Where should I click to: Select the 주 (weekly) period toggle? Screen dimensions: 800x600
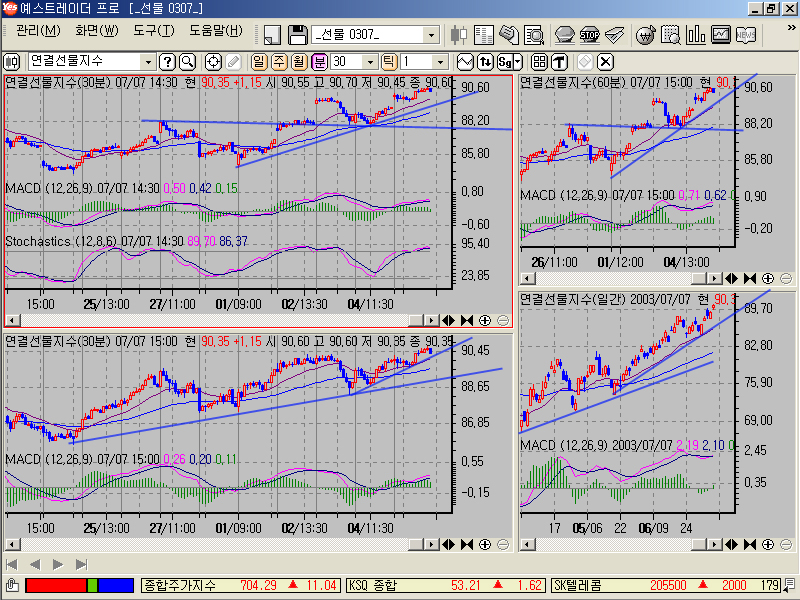point(280,61)
